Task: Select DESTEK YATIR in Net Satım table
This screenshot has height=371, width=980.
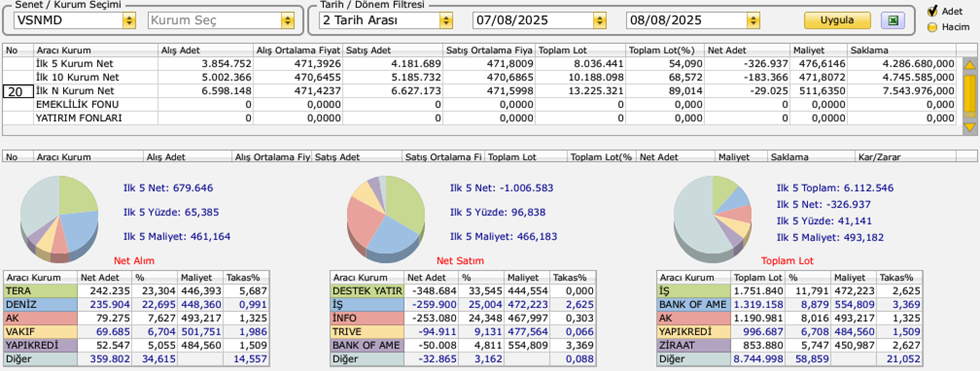Action: [x=368, y=290]
